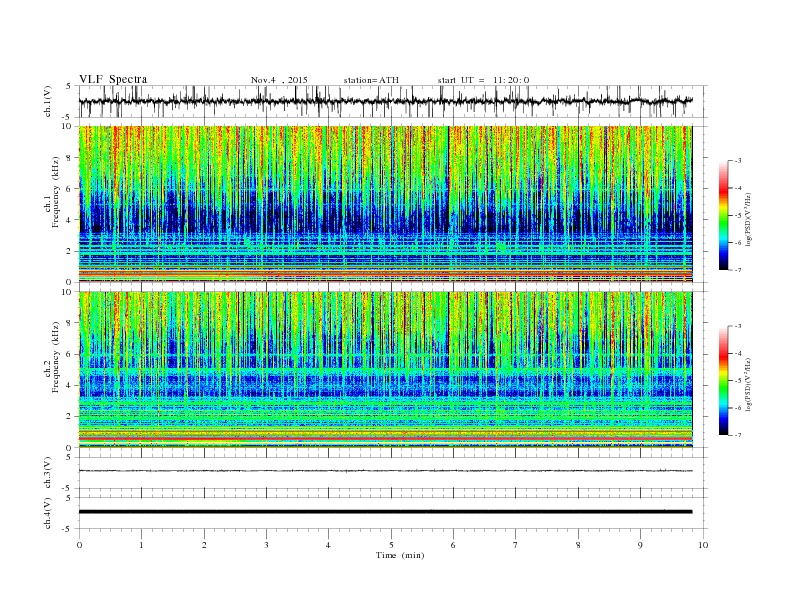
Task: Click the "1" tick on Time axis
Action: 141,545
